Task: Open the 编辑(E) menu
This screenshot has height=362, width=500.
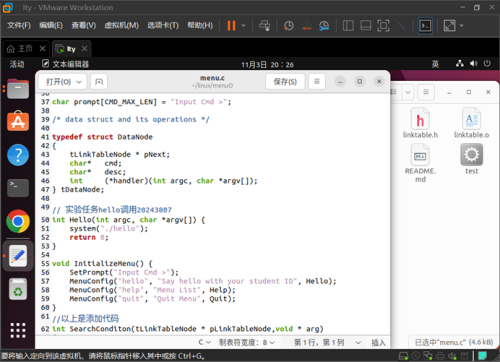Action: (x=51, y=25)
